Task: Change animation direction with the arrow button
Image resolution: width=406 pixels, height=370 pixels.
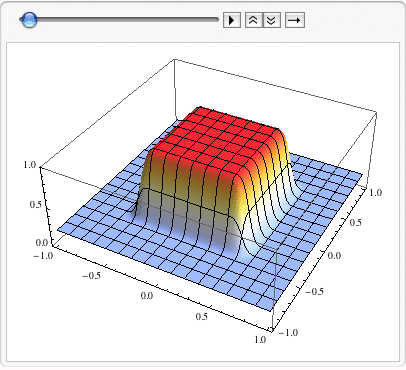Action: (295, 20)
